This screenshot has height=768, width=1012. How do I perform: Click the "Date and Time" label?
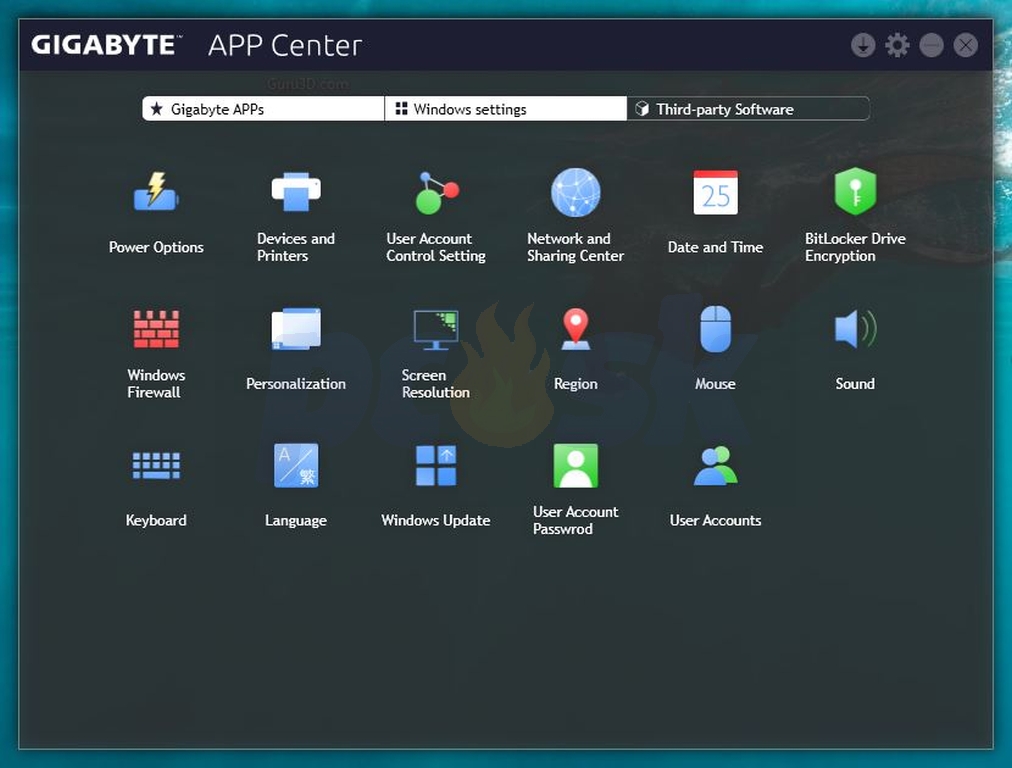715,247
